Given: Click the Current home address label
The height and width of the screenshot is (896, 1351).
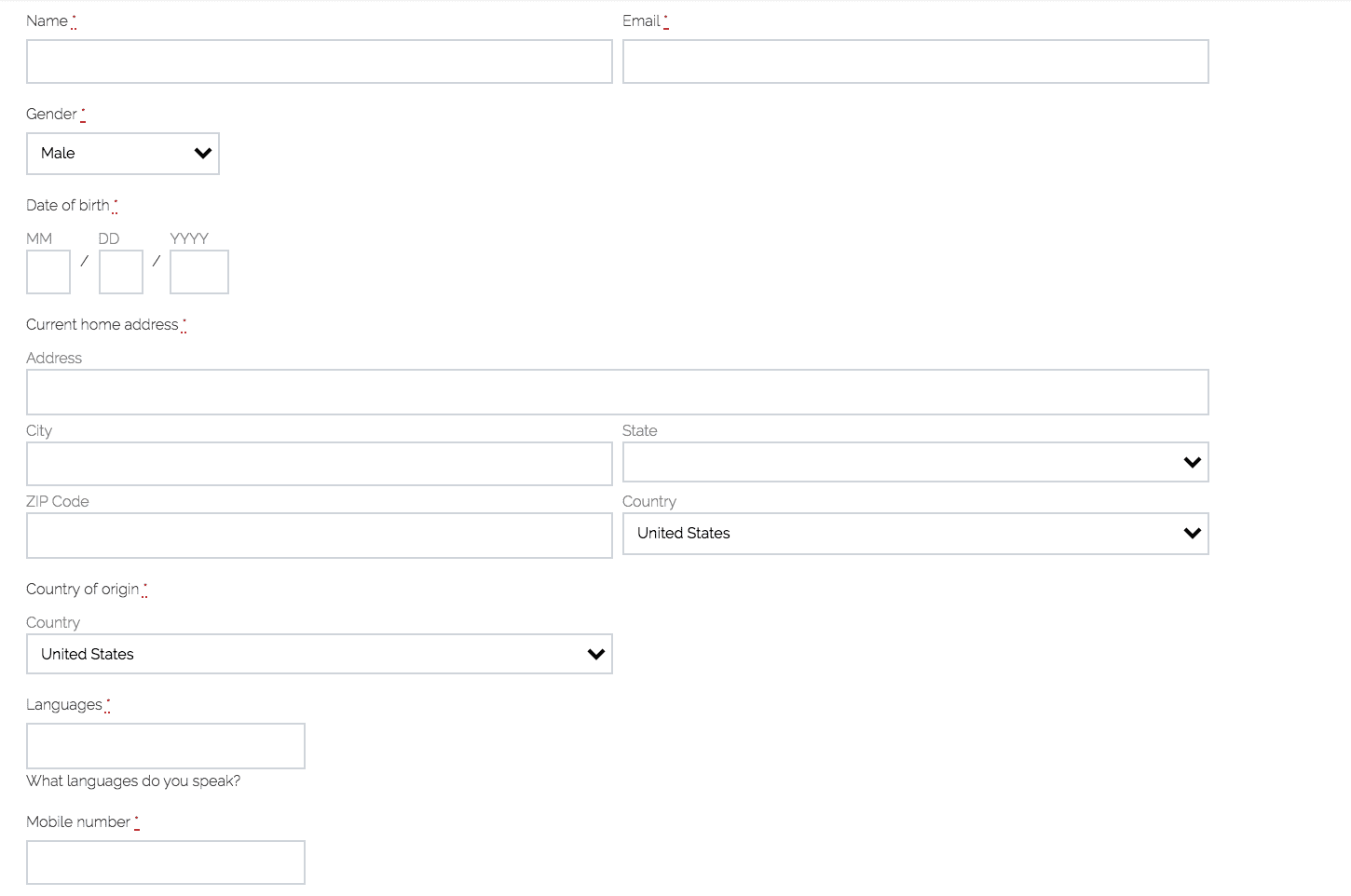Looking at the screenshot, I should tap(102, 324).
